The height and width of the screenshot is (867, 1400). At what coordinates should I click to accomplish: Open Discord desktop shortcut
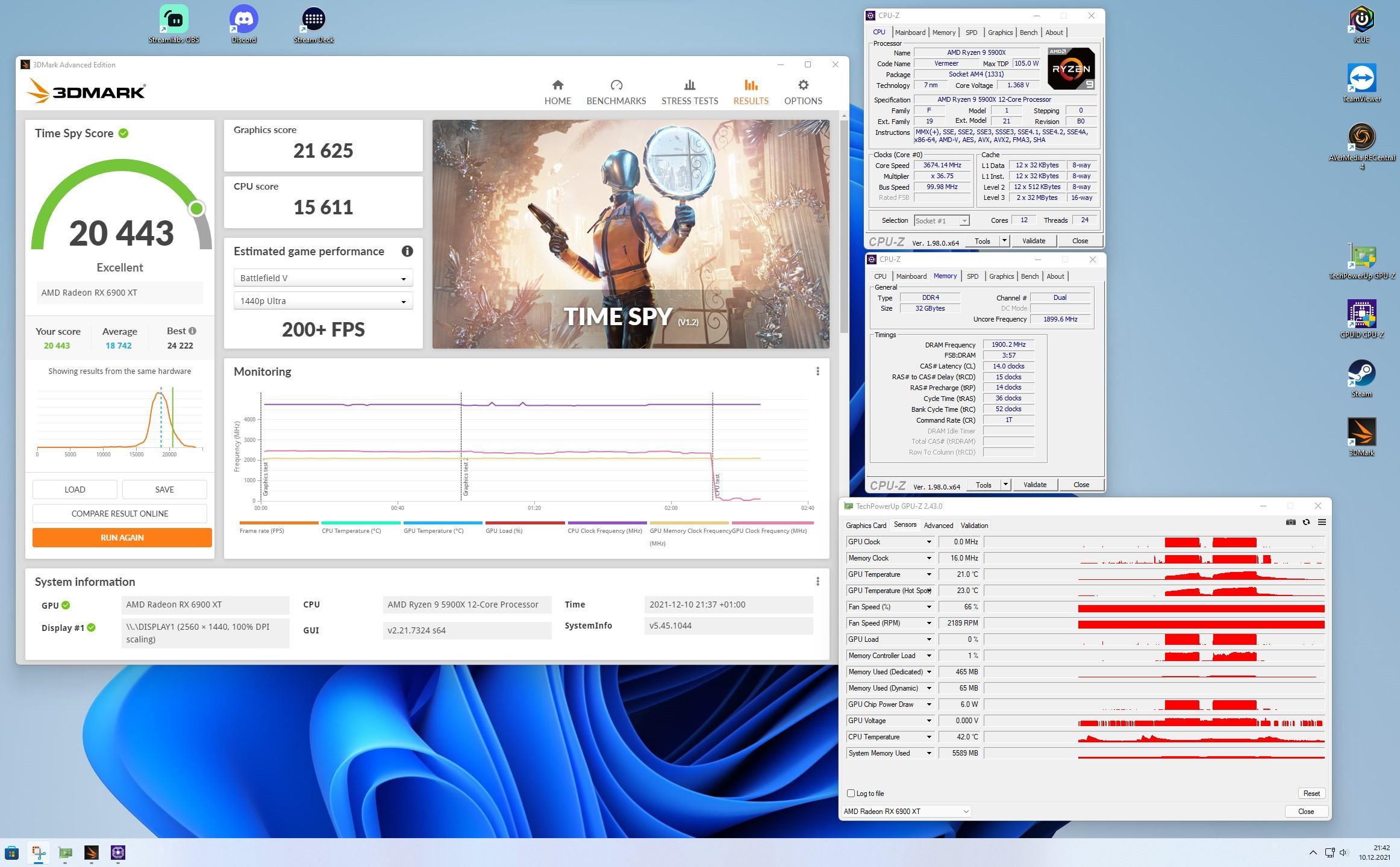pyautogui.click(x=243, y=24)
